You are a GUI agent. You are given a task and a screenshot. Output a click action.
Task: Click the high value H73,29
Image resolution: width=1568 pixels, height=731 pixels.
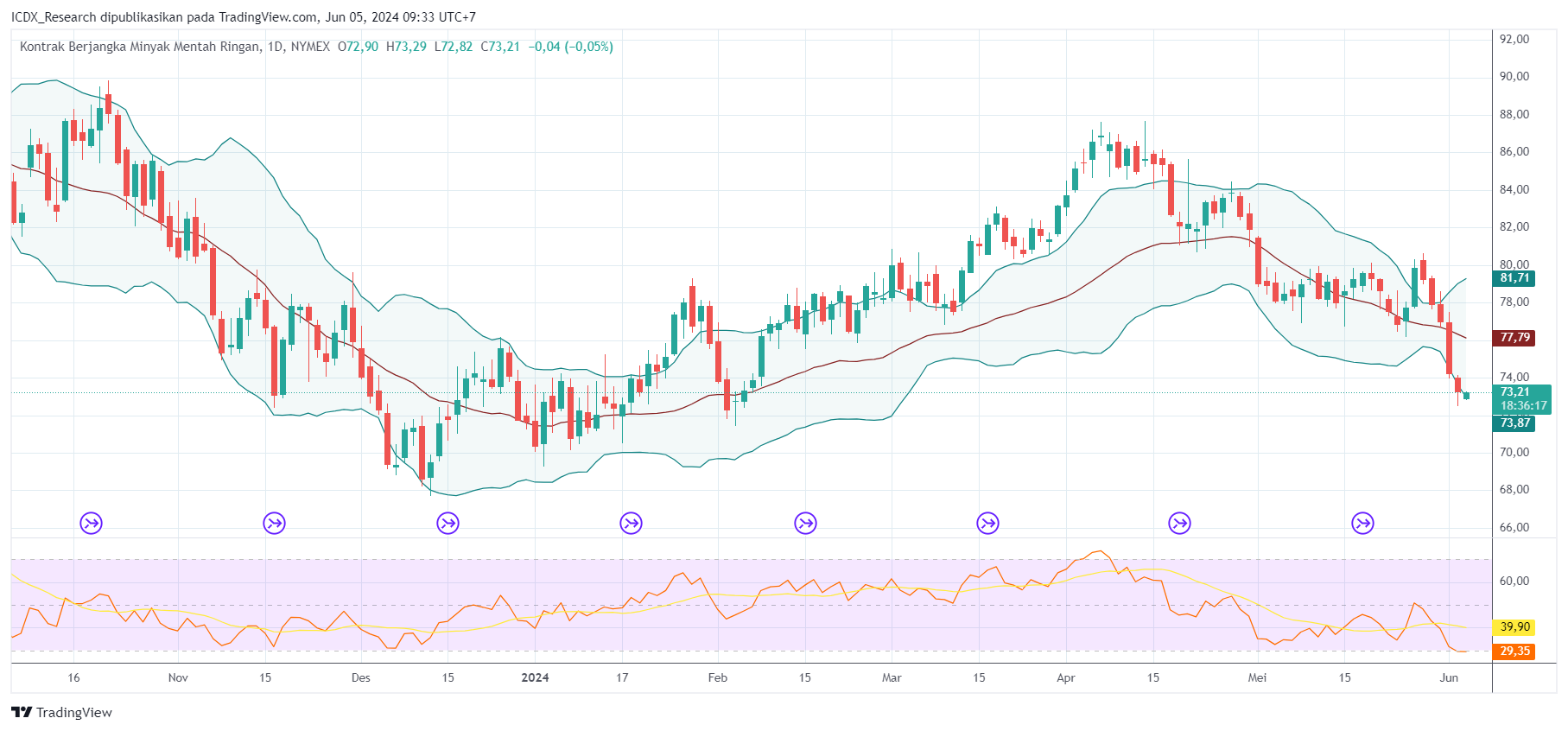click(x=406, y=47)
